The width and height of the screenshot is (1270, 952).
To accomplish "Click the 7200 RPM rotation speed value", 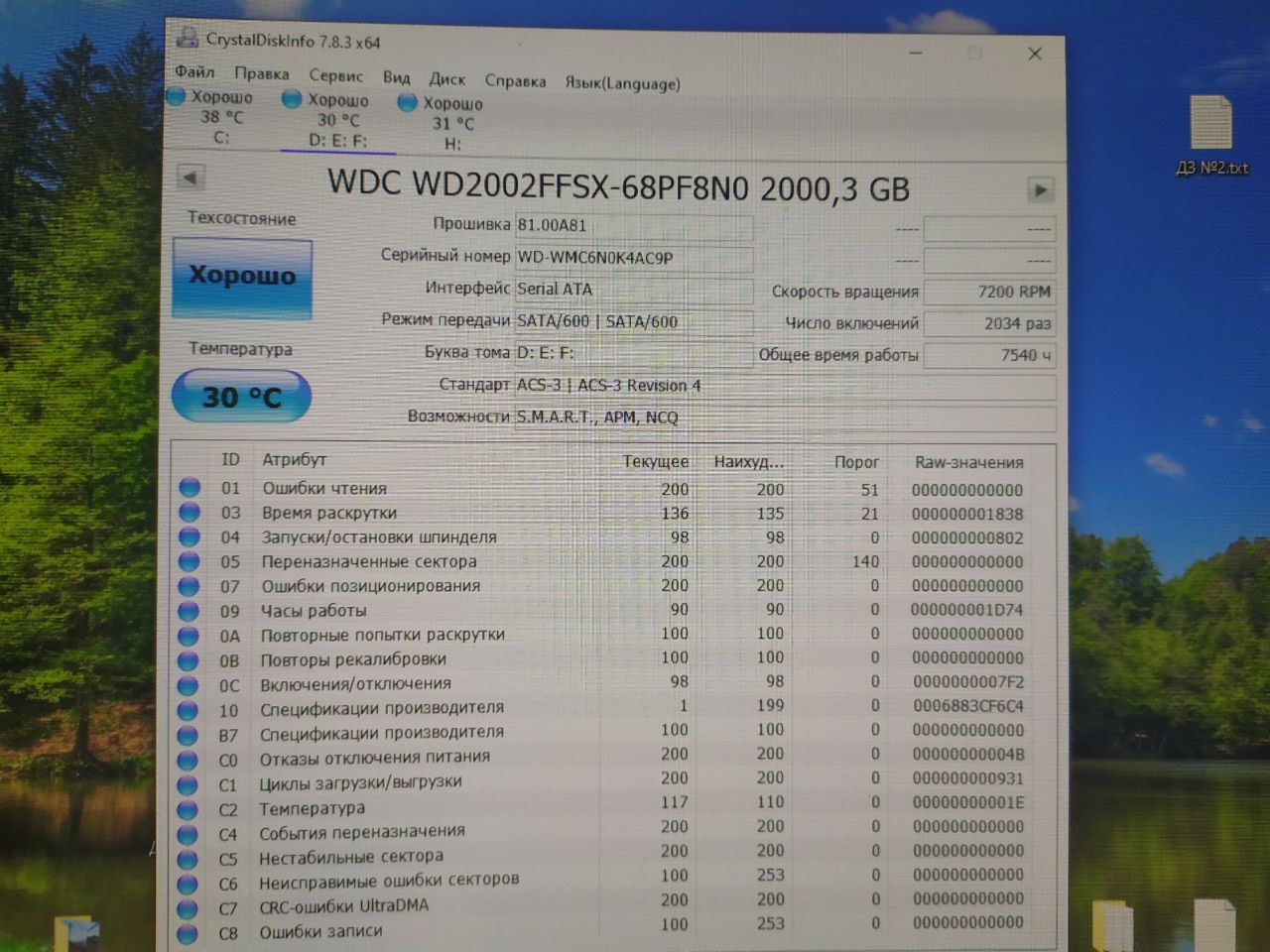I will (x=989, y=292).
